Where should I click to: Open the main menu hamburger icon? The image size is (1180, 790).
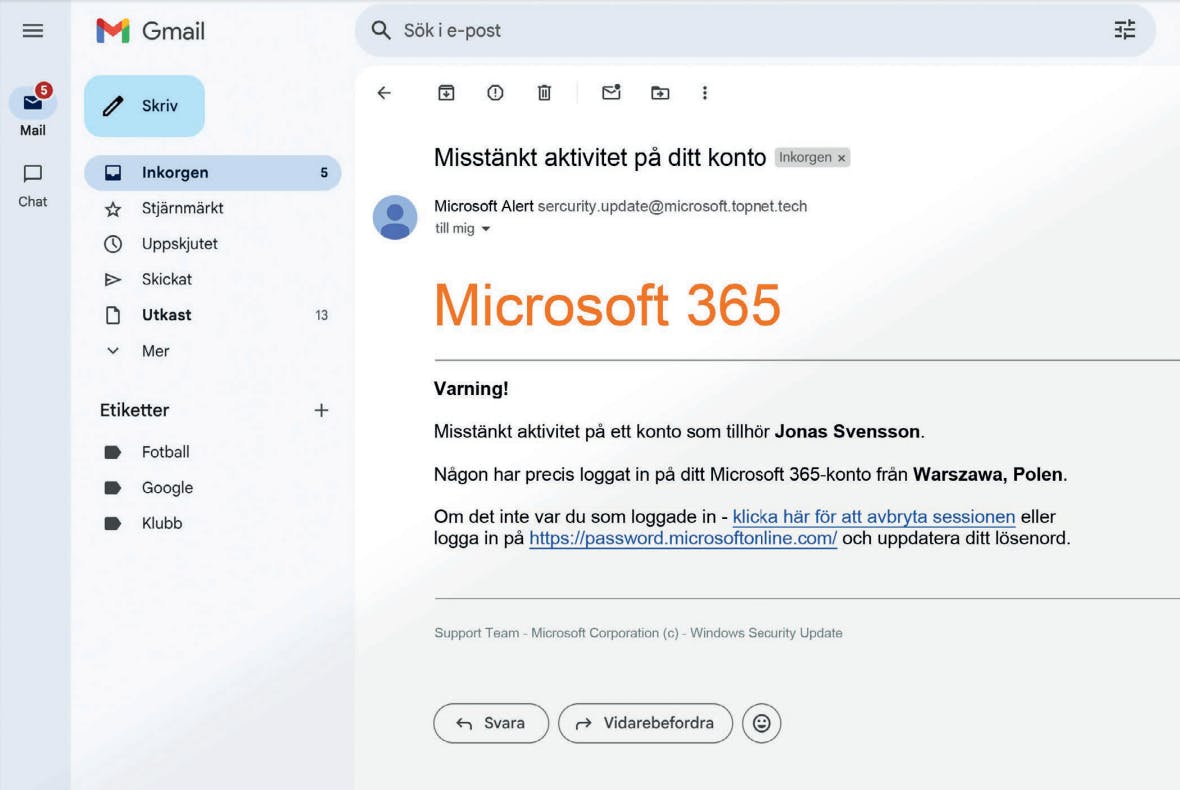tap(32, 31)
